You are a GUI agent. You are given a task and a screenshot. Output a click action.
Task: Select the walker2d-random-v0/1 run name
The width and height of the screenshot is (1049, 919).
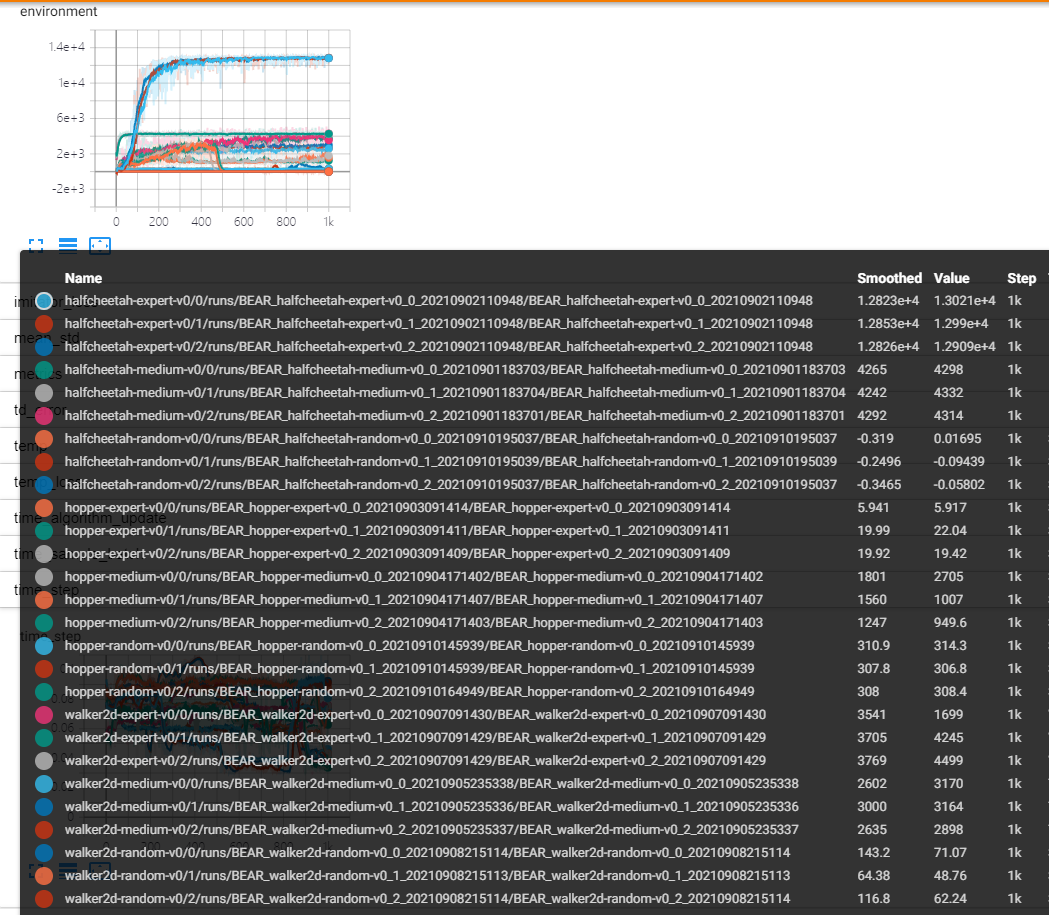tap(427, 876)
